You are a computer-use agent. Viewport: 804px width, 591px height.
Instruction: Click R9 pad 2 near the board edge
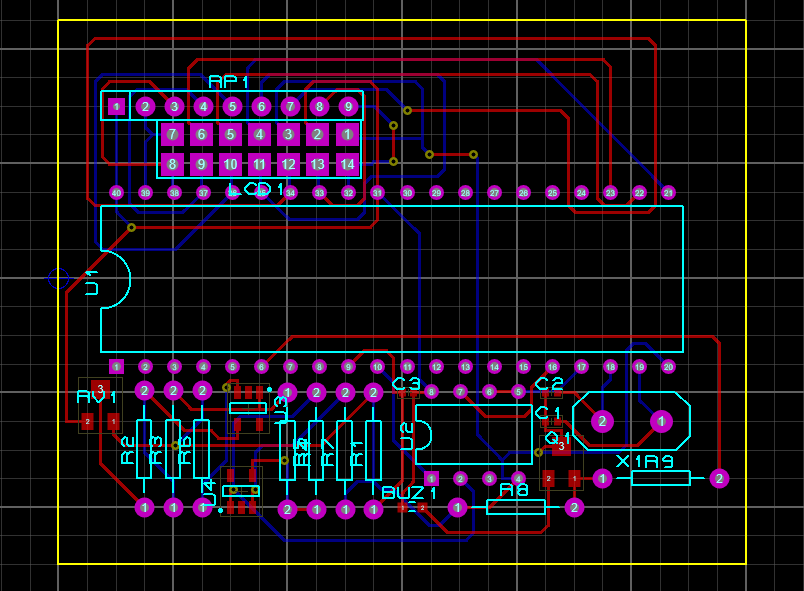(719, 479)
